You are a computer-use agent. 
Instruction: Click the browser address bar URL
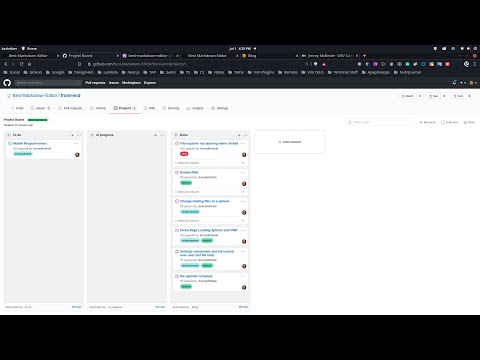(x=139, y=64)
